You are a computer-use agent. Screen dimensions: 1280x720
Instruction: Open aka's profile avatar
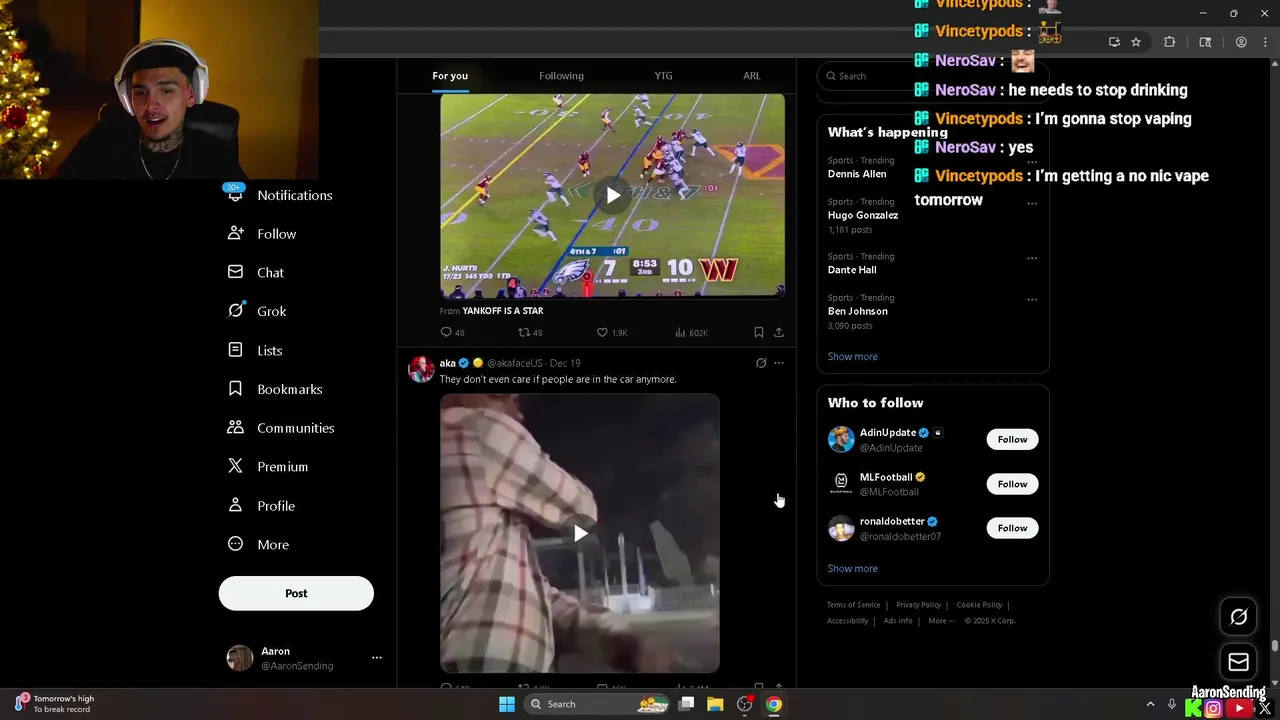pos(421,369)
